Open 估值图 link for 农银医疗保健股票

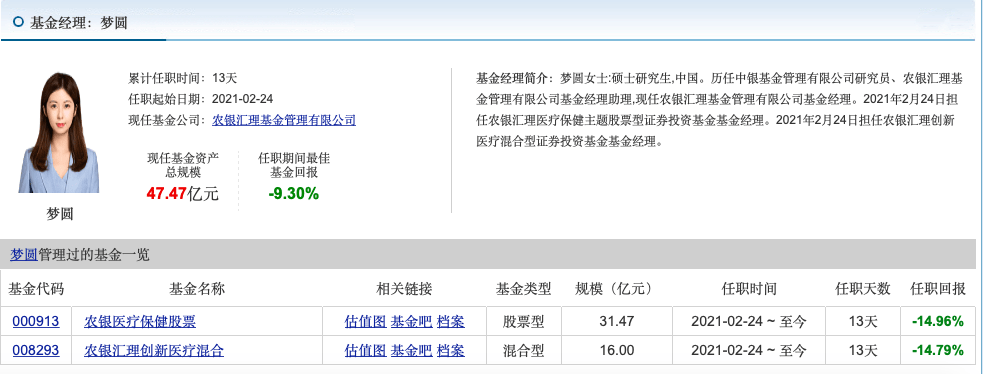365,321
